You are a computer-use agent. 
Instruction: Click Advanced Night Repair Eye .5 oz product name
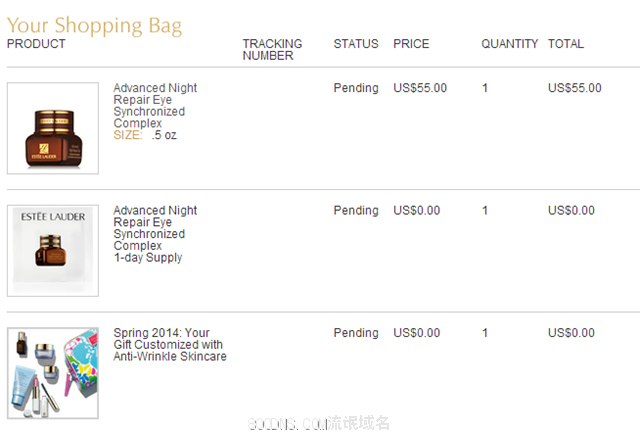point(155,105)
